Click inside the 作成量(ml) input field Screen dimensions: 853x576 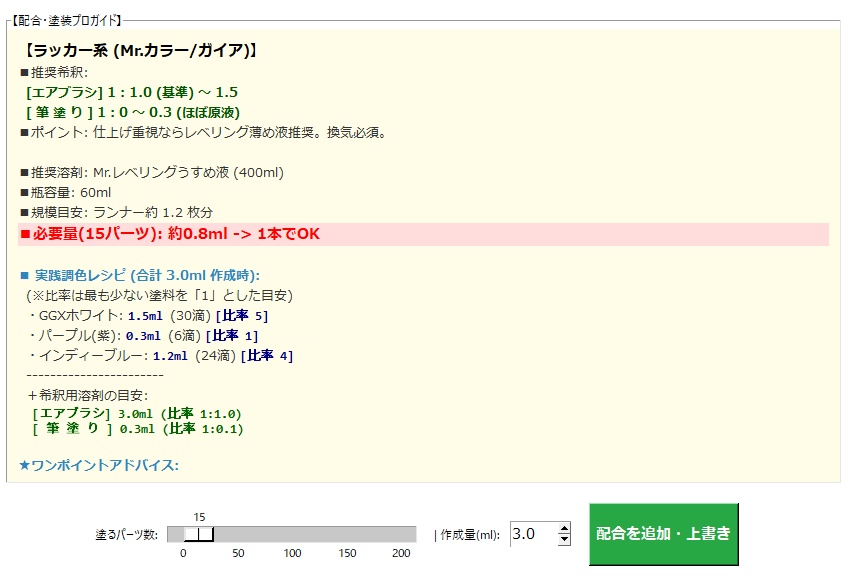[x=528, y=533]
